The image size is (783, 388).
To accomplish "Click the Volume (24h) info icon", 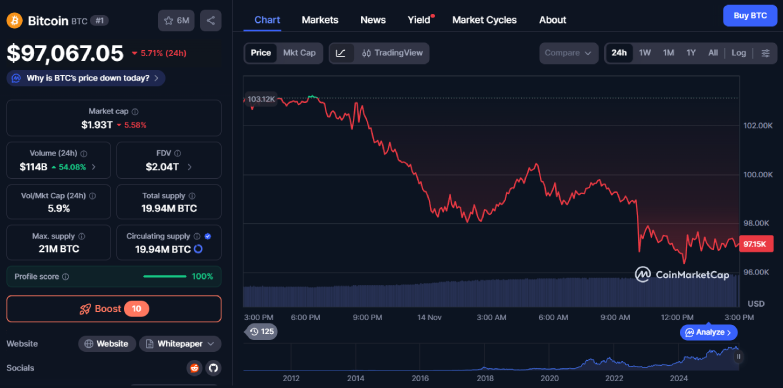I will [84, 154].
